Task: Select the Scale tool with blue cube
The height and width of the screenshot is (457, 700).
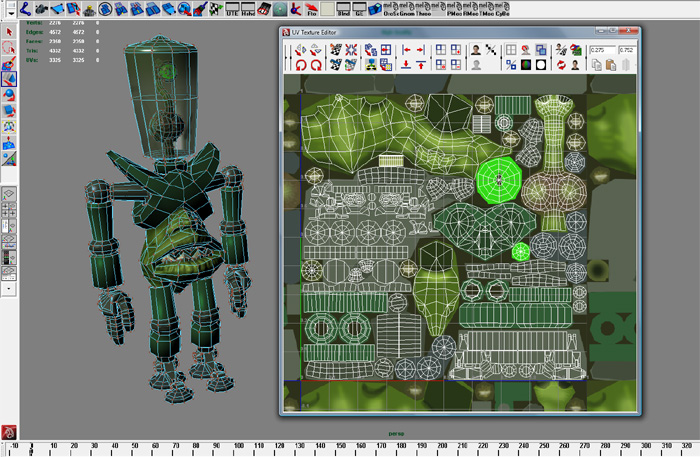Action: tap(9, 110)
